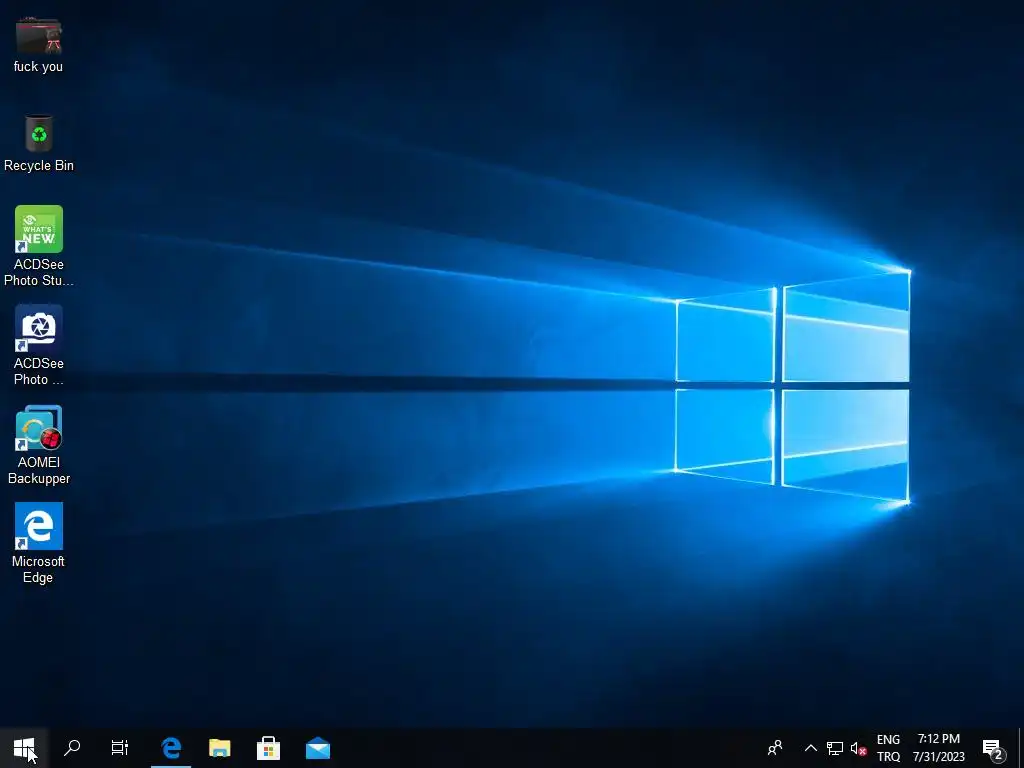Open Action Center notifications icon
The image size is (1024, 768).
[993, 748]
